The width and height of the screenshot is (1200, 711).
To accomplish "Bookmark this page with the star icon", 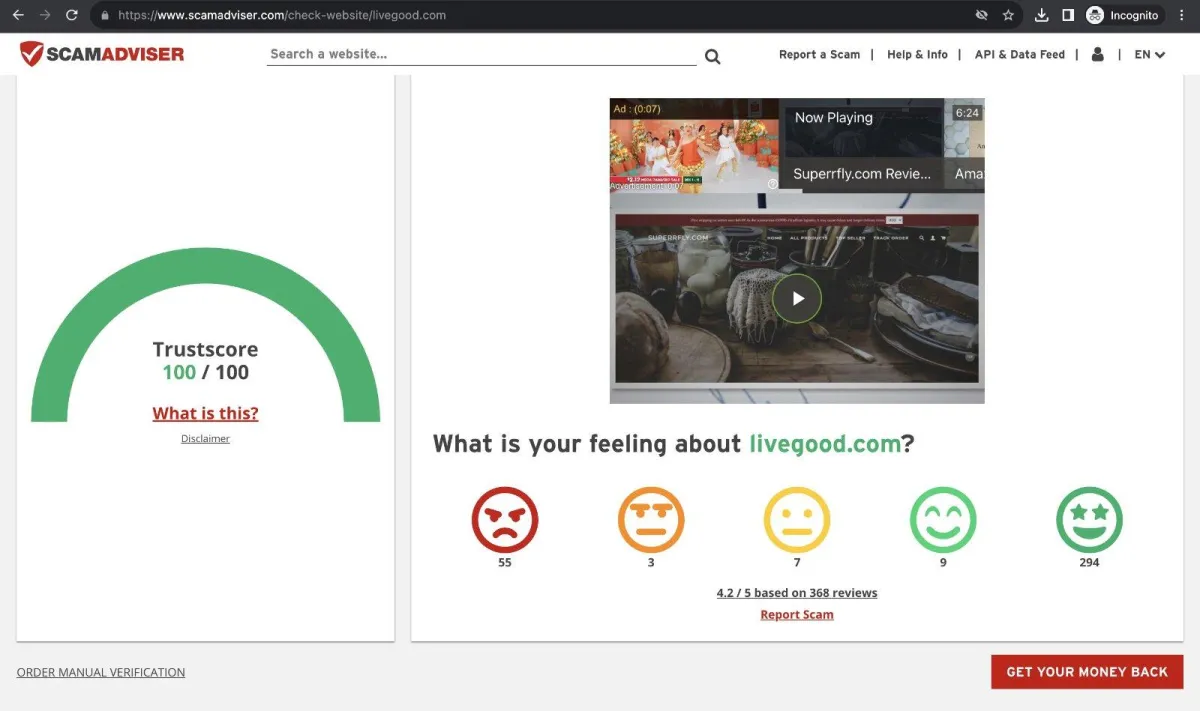I will (x=1008, y=16).
